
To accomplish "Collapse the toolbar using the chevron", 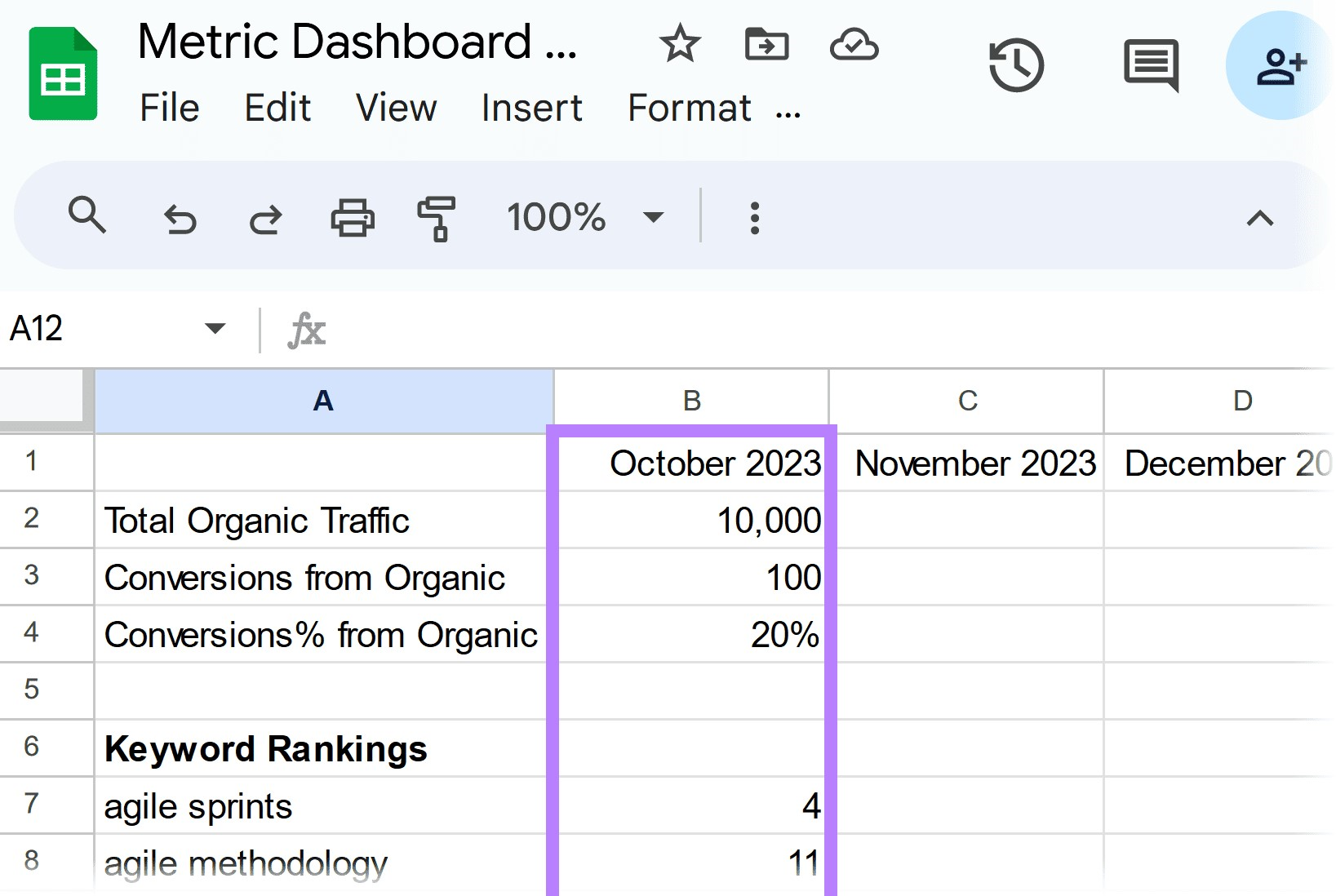I will 1260,218.
